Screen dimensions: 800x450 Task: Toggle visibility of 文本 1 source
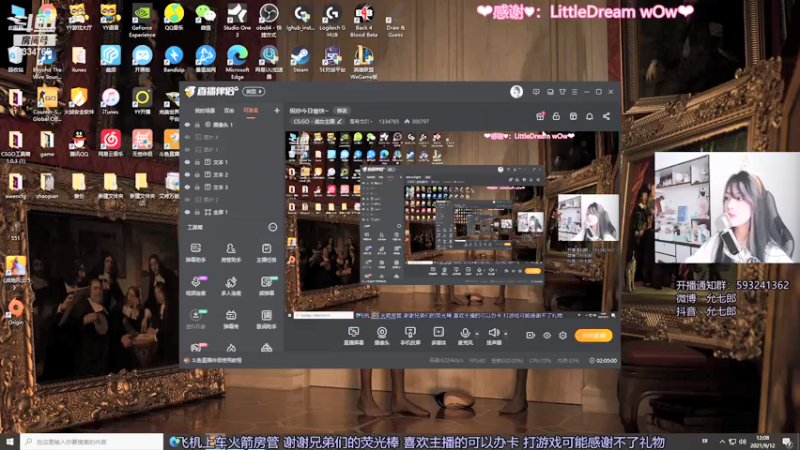[x=187, y=162]
